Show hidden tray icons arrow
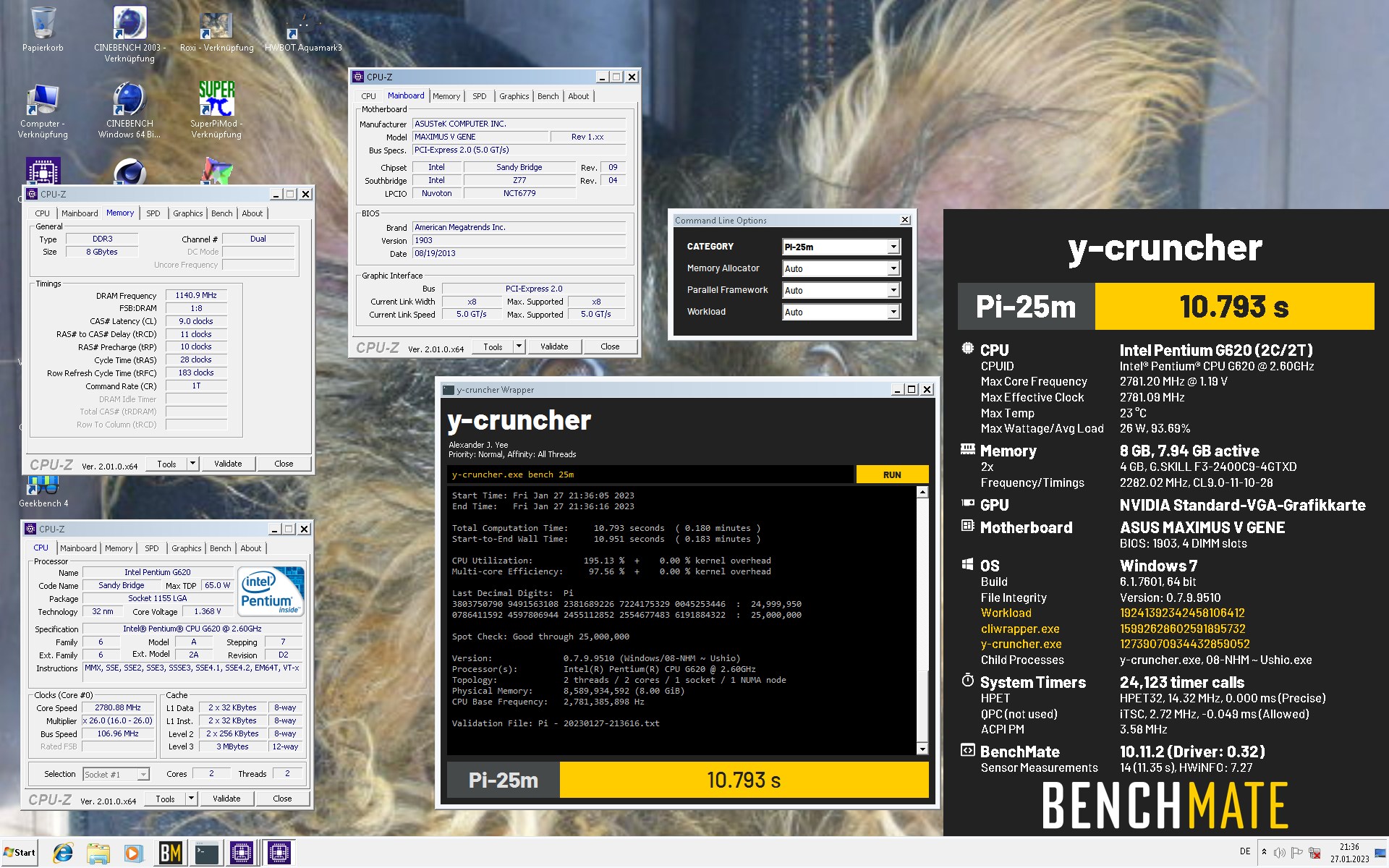The height and width of the screenshot is (868, 1389). coord(1264,852)
